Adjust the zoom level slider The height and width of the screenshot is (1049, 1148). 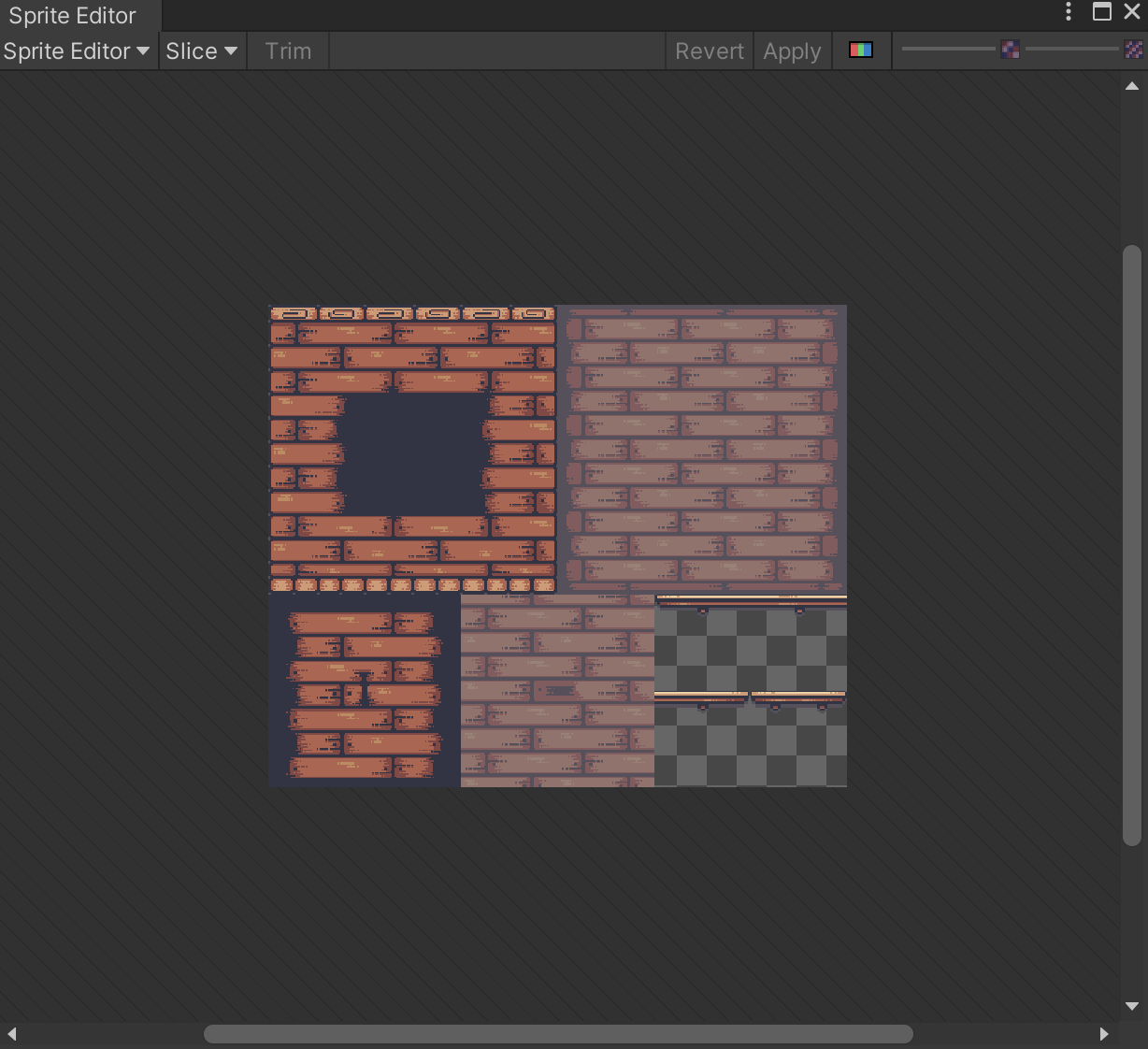(949, 49)
